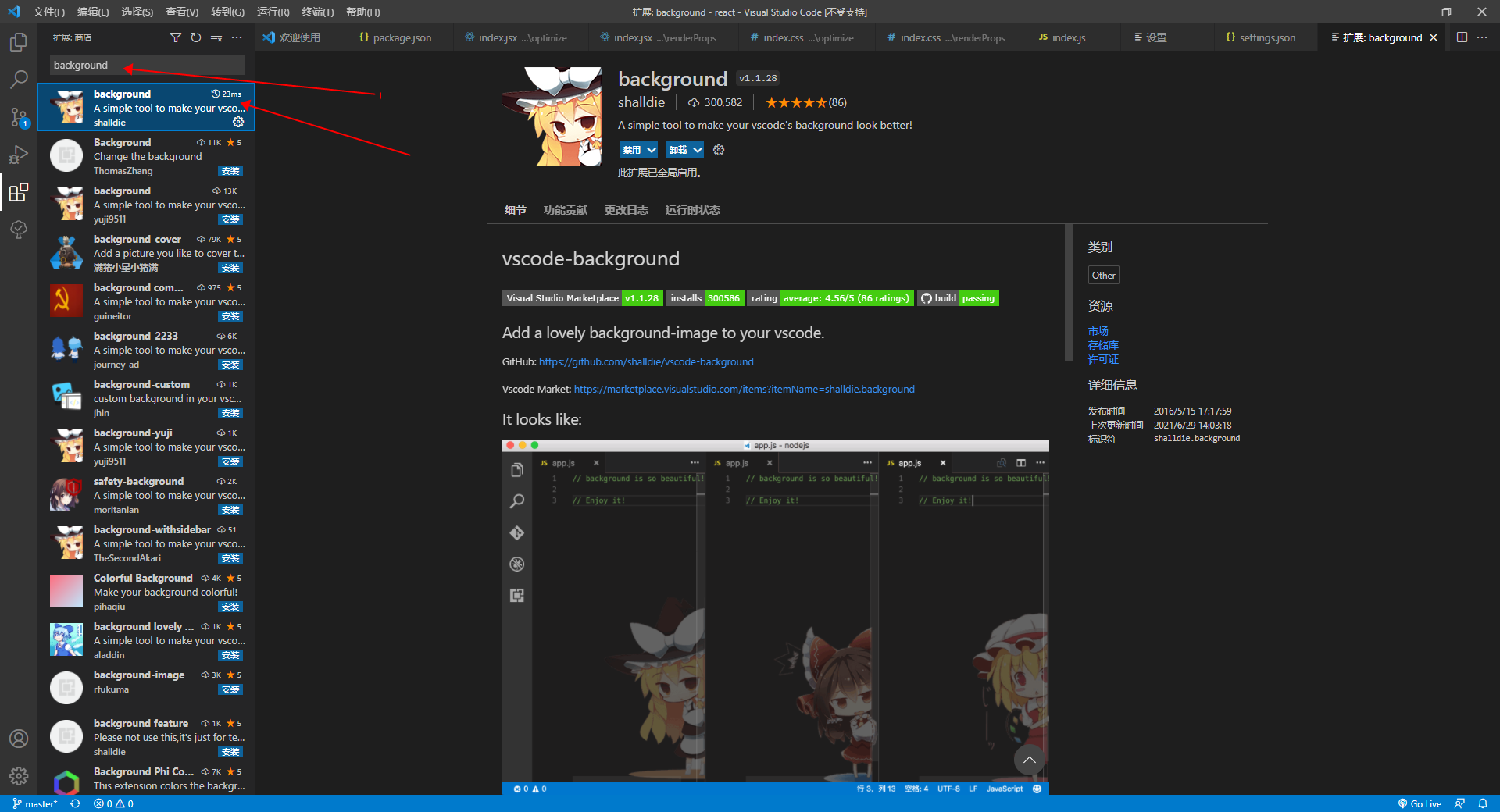Click the preview screenshot of vscode-background
This screenshot has height=812, width=1500.
pyautogui.click(x=775, y=617)
